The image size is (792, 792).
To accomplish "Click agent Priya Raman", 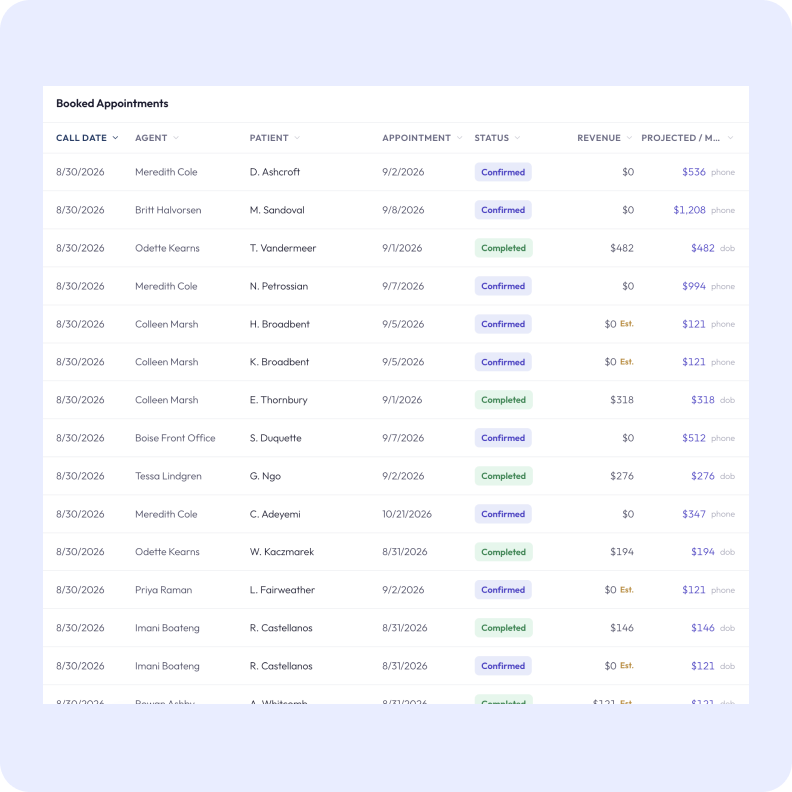I will tap(164, 590).
